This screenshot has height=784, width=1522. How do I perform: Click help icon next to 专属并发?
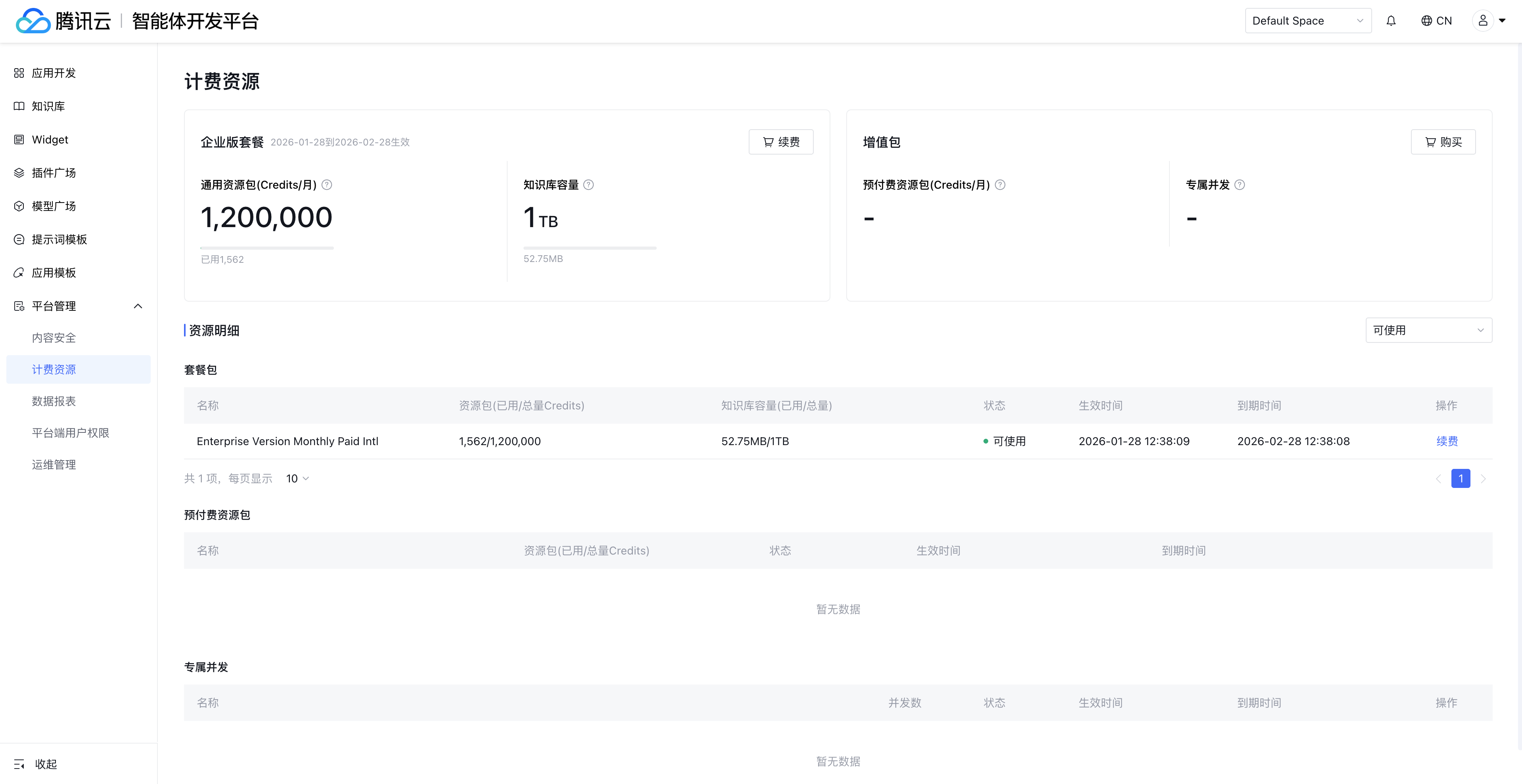pyautogui.click(x=1240, y=185)
